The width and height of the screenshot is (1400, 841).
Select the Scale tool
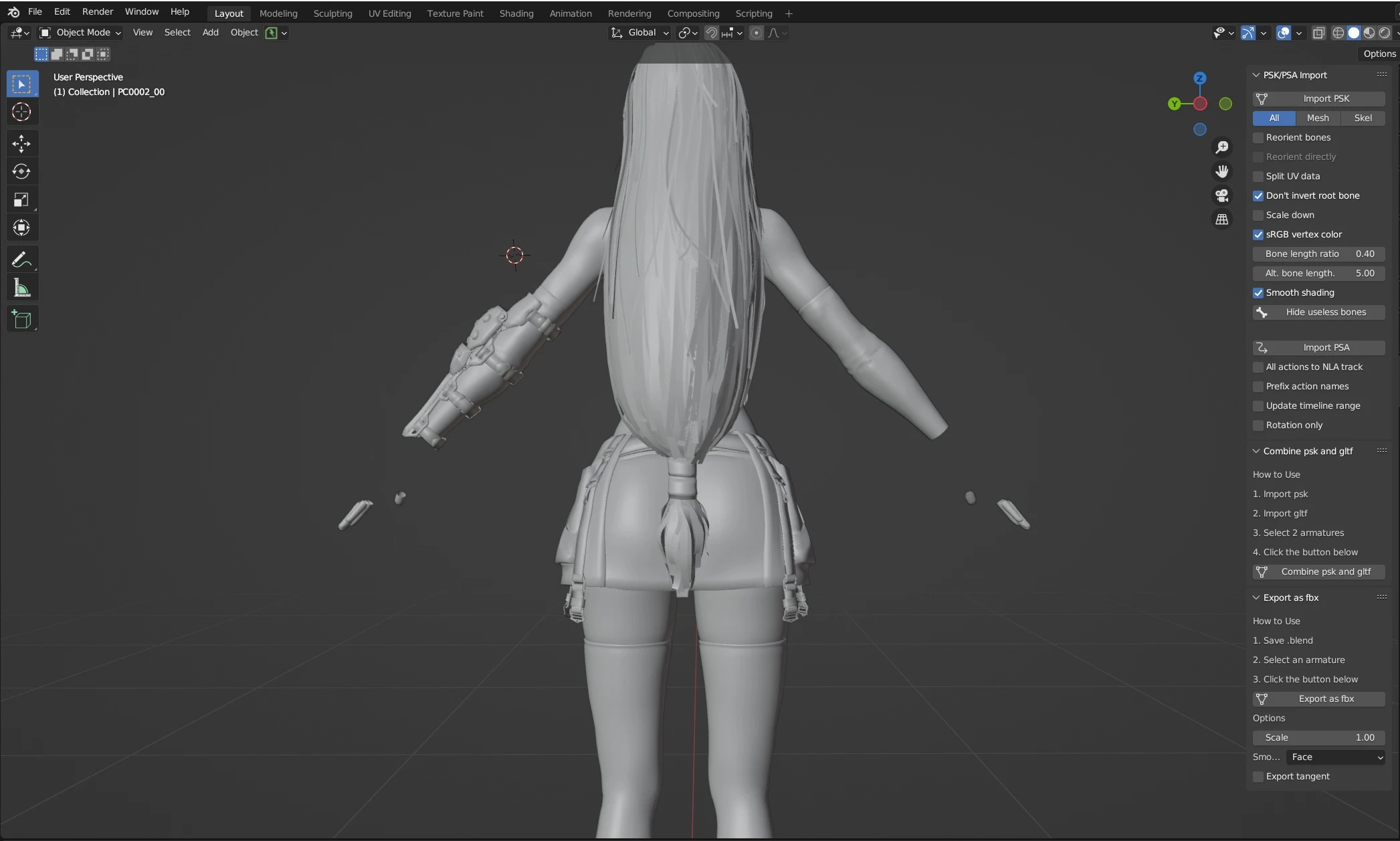[x=21, y=199]
